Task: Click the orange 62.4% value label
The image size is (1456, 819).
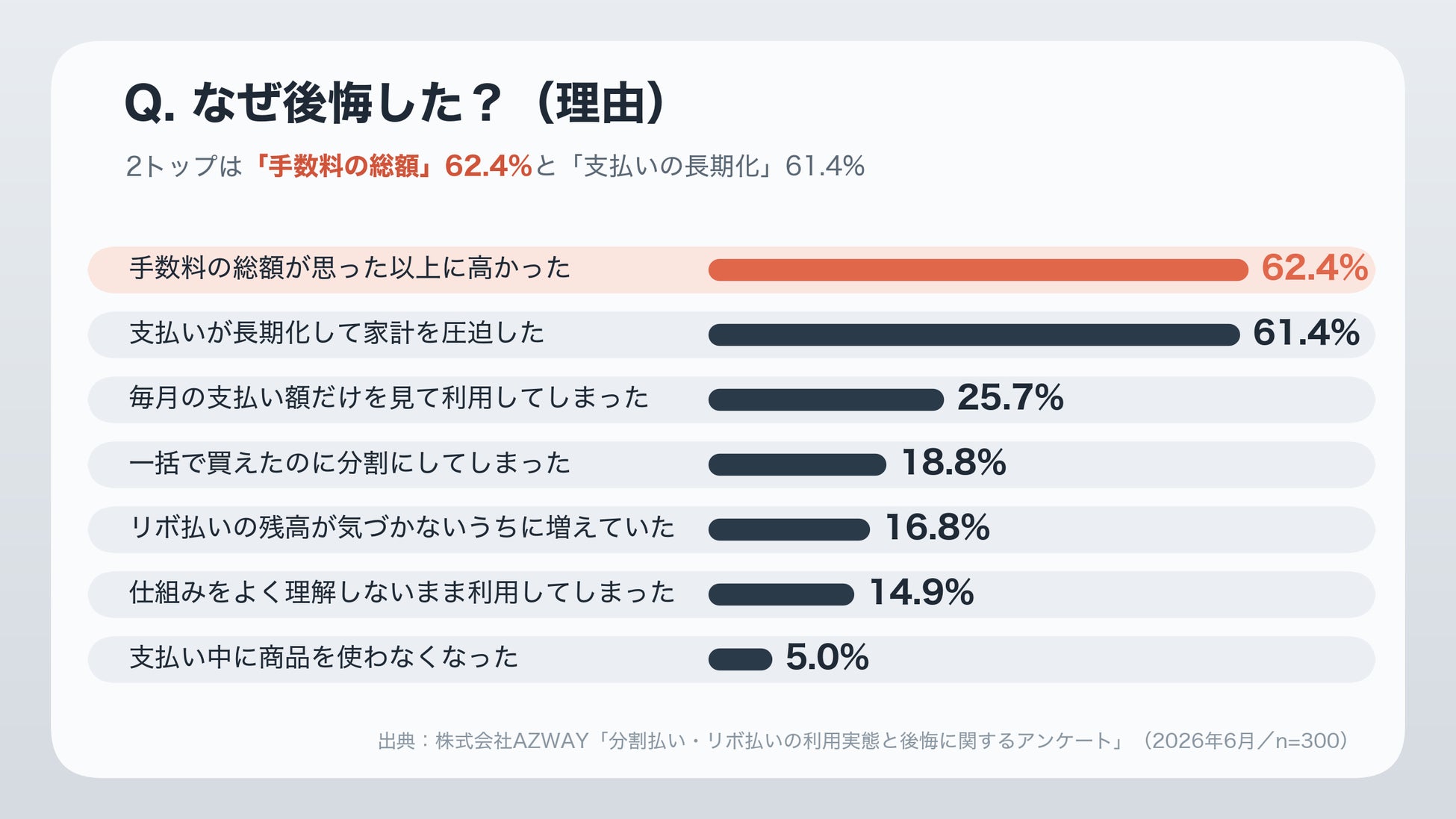Action: pyautogui.click(x=1315, y=267)
